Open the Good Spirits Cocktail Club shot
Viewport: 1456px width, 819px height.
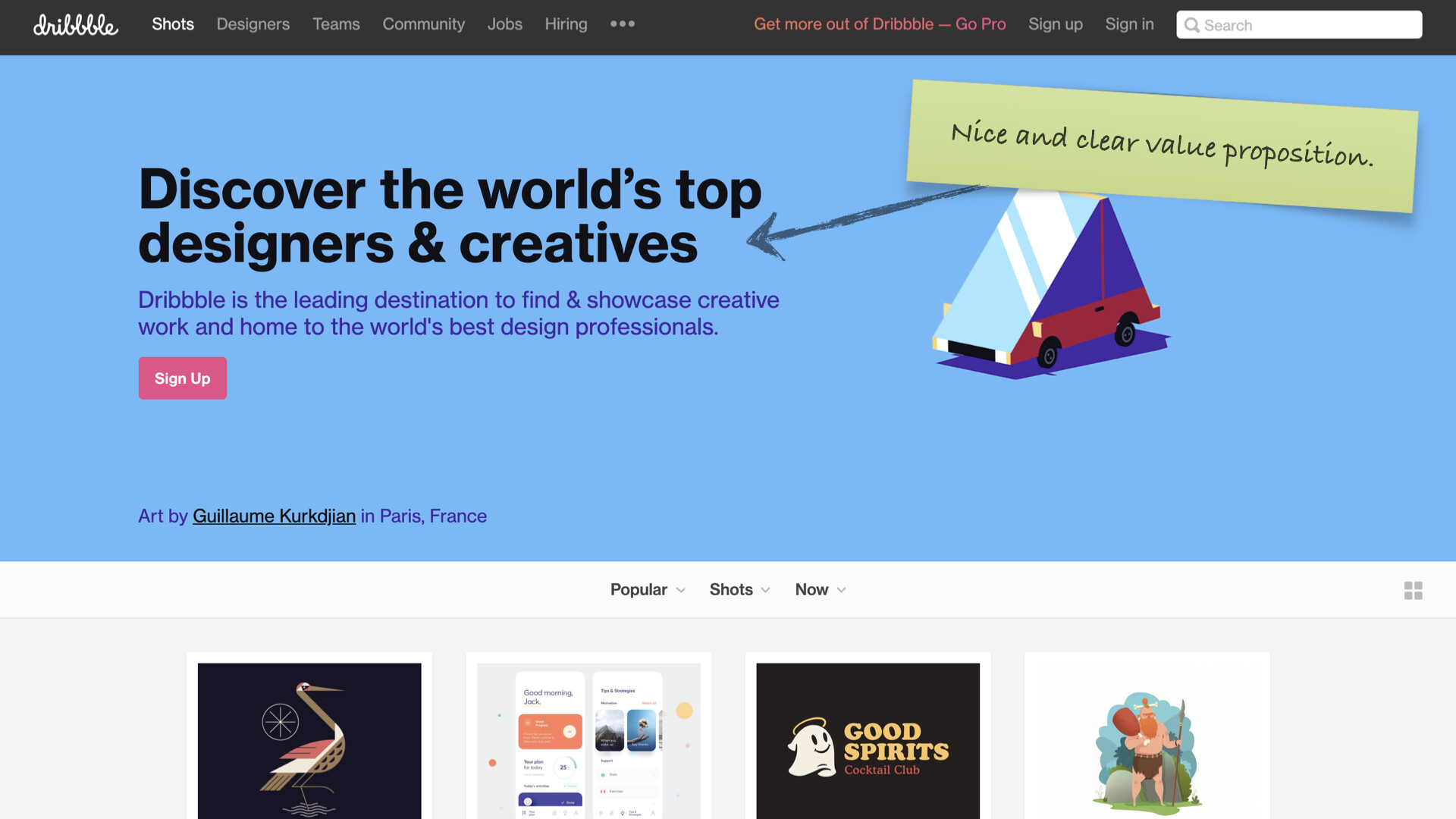(868, 740)
